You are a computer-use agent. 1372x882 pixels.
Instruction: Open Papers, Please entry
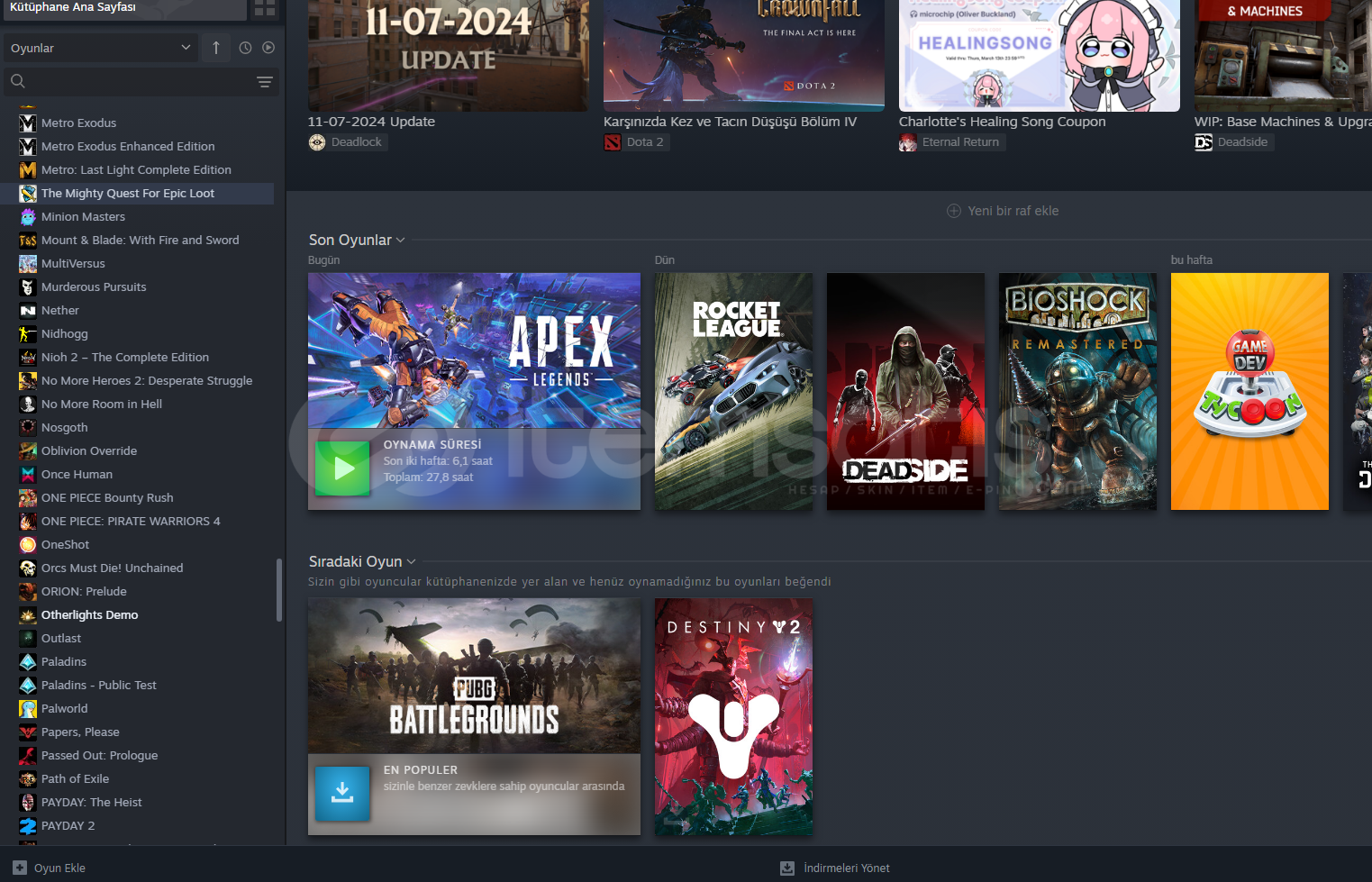tap(137, 732)
